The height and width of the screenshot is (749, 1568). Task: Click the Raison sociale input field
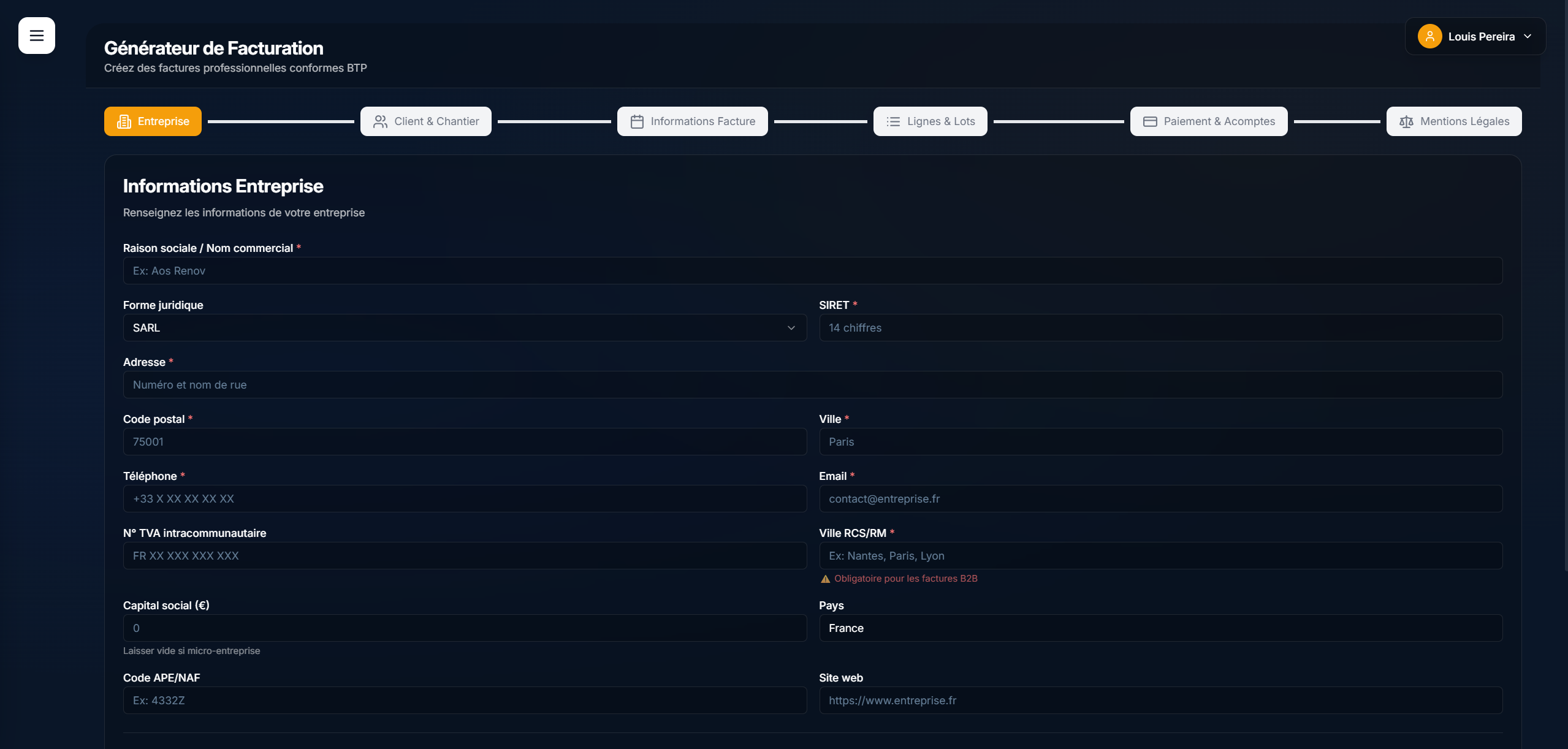tap(812, 271)
